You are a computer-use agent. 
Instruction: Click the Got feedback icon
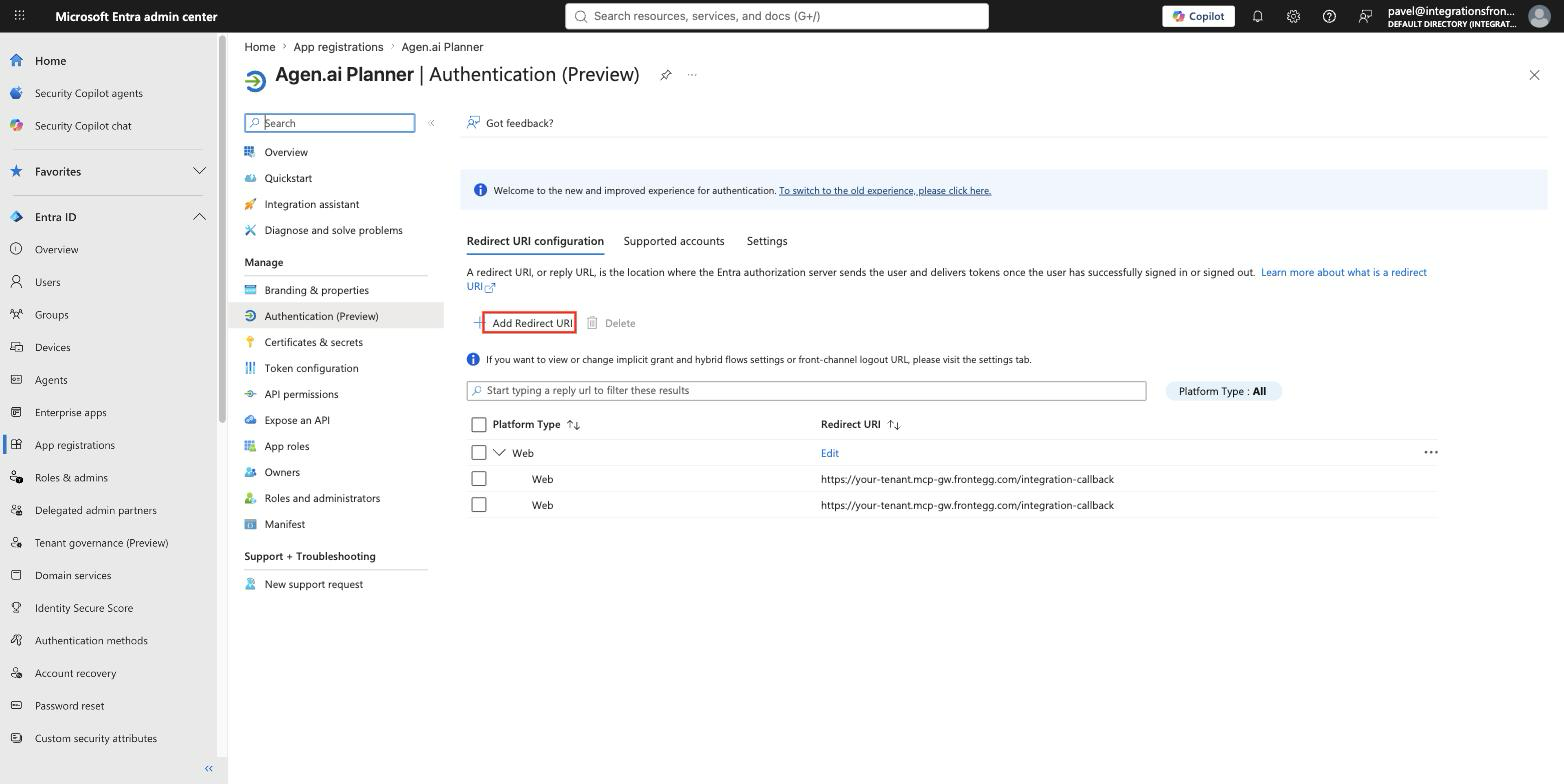[x=474, y=123]
